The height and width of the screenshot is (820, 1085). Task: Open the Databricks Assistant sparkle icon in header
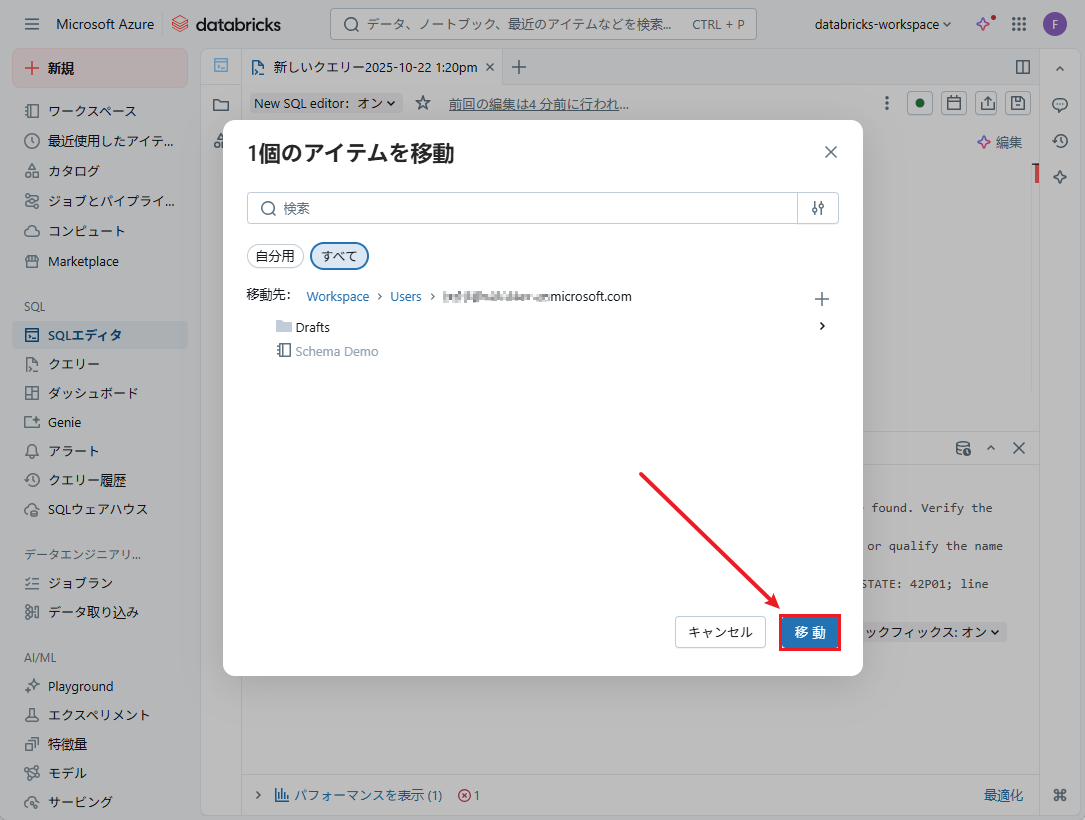coord(985,24)
